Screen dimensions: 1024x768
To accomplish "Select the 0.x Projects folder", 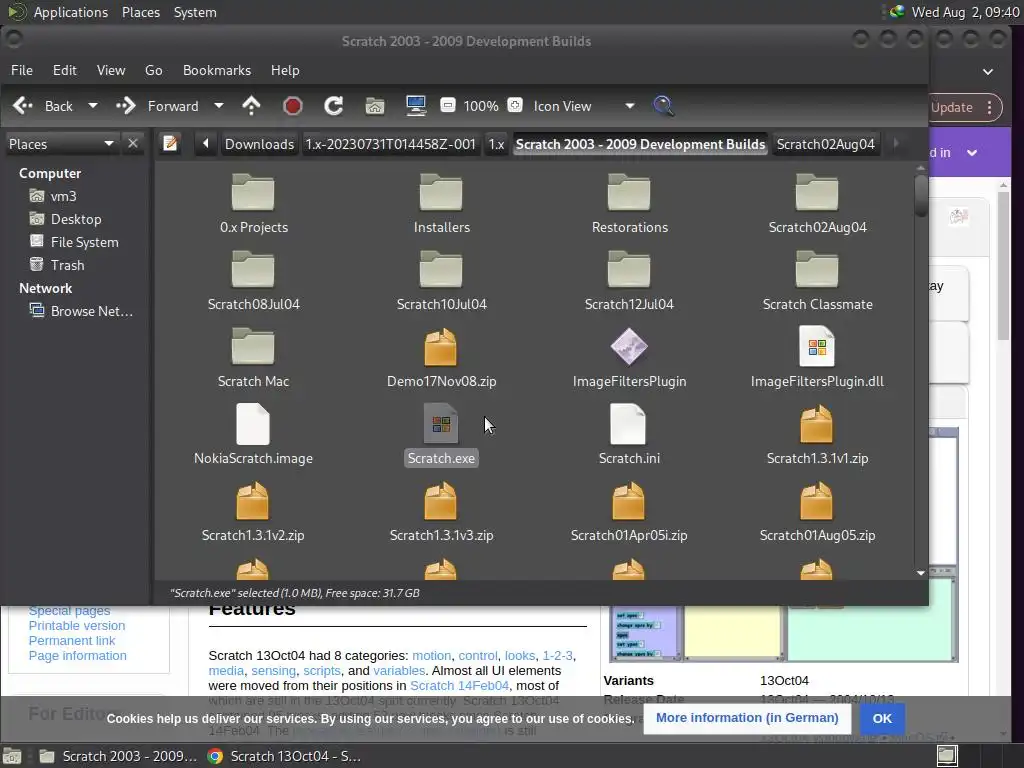I will point(253,204).
